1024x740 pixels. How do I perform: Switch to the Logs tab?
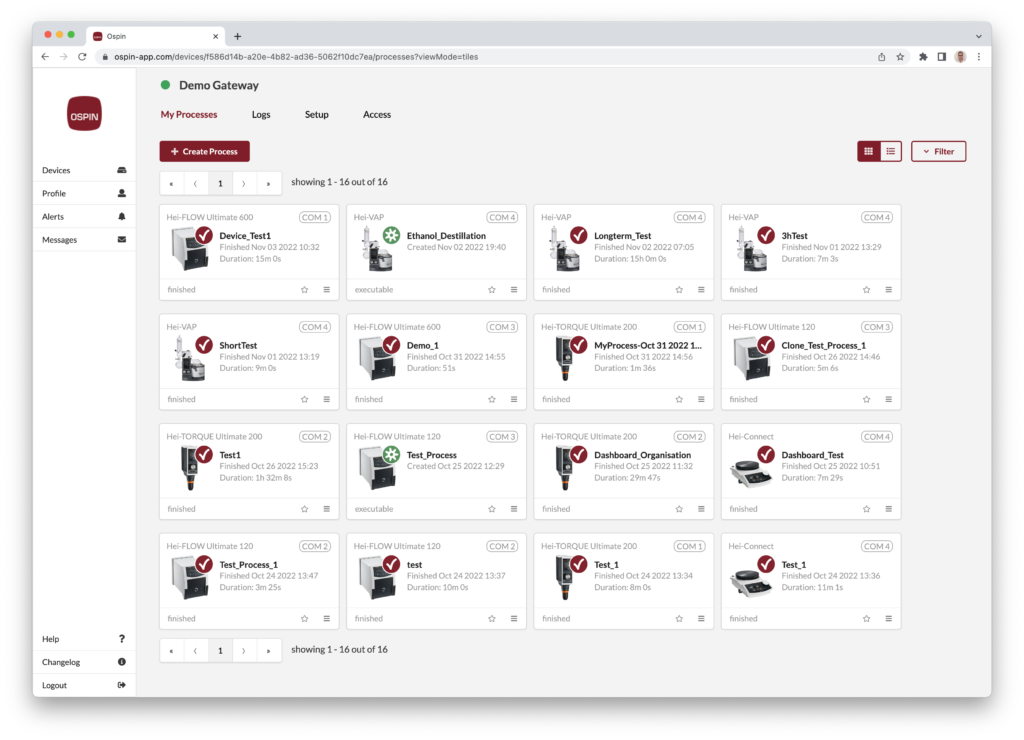pos(261,114)
